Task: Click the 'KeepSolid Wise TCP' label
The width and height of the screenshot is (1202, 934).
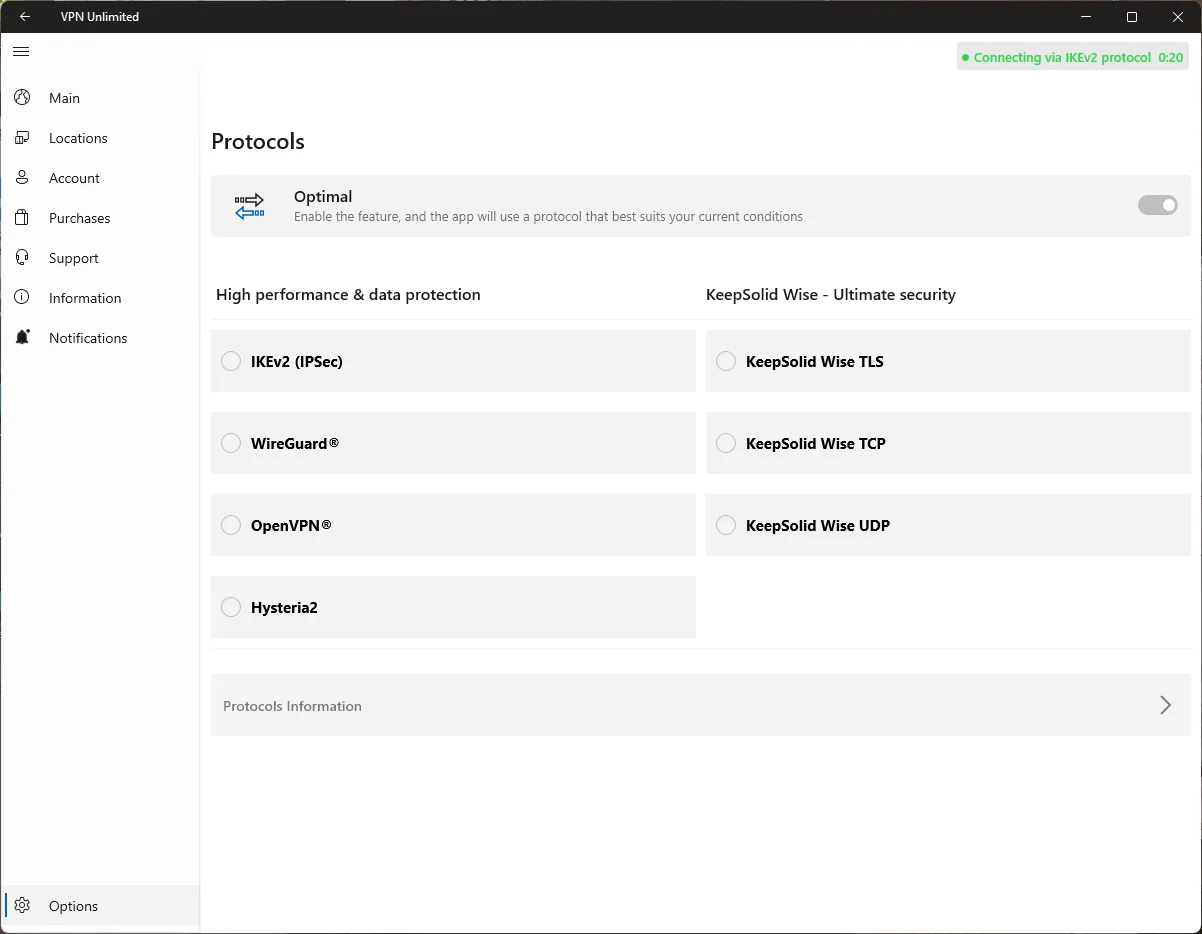Action: tap(816, 444)
